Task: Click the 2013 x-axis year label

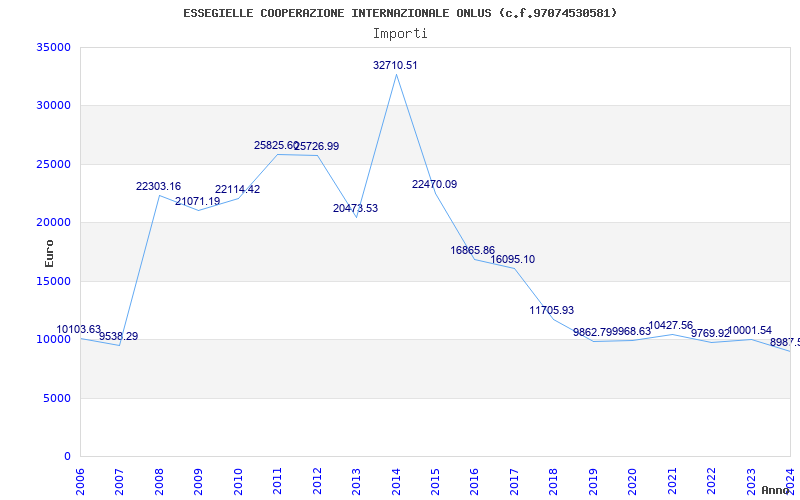Action: click(x=356, y=480)
